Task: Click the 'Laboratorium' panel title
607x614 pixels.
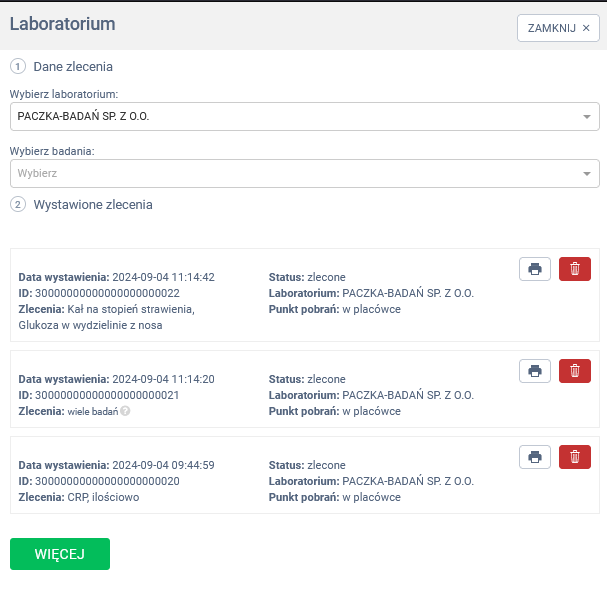Action: (62, 24)
